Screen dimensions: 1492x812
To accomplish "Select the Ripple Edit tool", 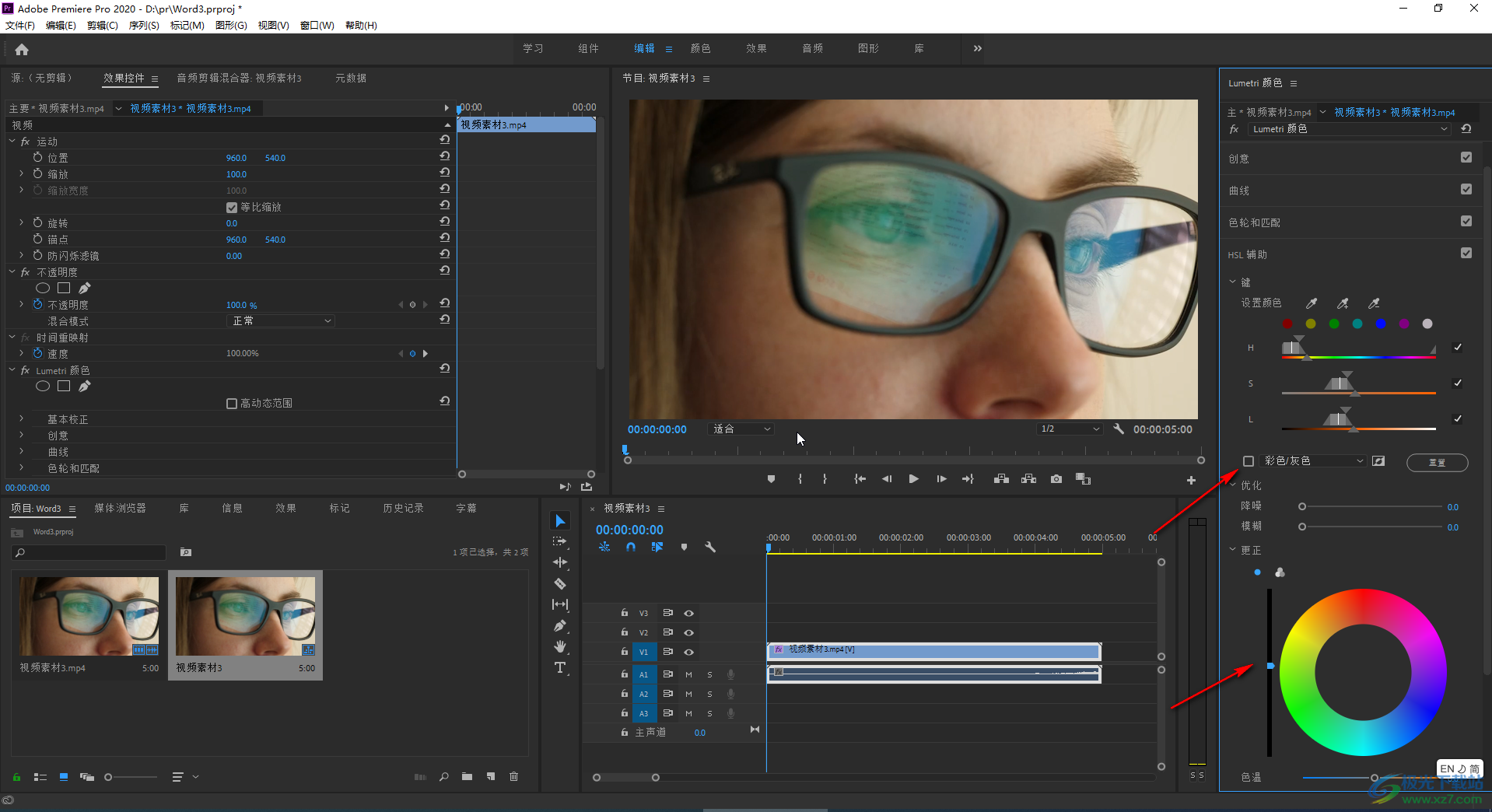I will click(x=560, y=562).
